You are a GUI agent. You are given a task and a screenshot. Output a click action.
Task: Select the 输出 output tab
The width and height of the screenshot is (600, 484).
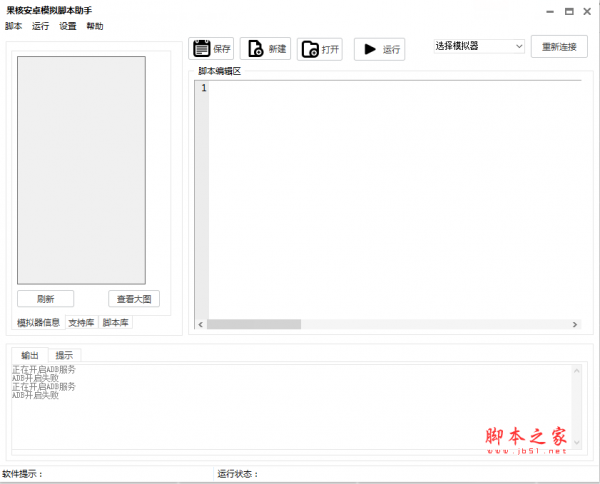30,355
